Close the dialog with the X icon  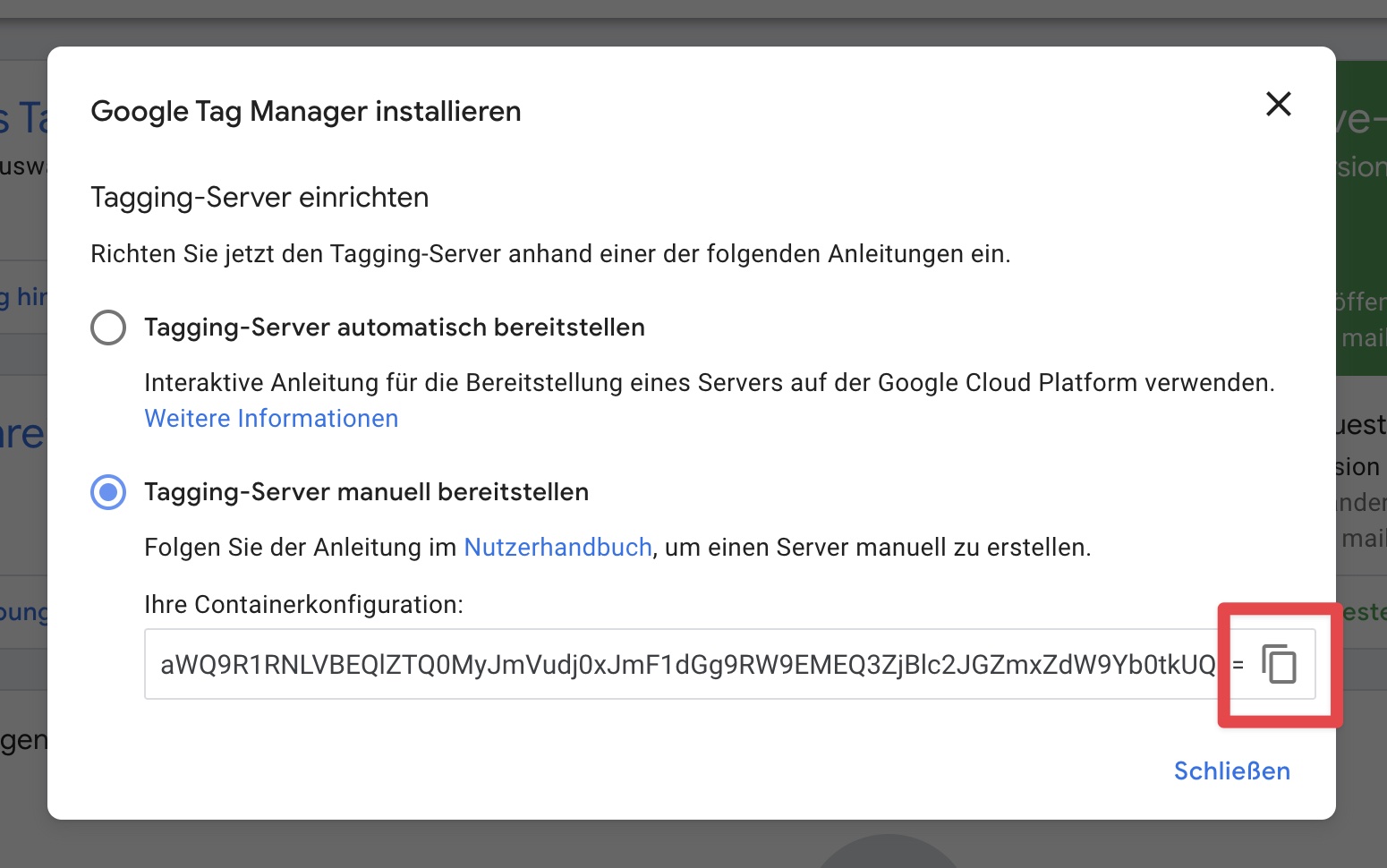(x=1278, y=105)
